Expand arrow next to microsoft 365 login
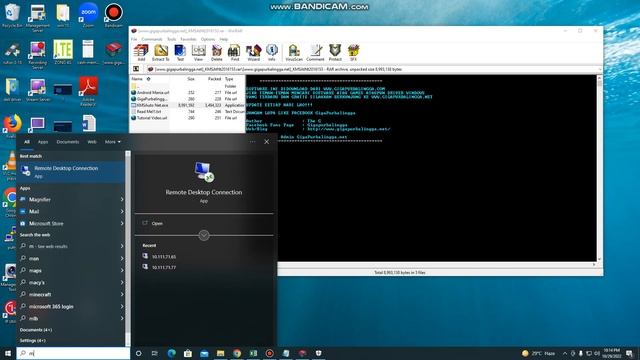The height and width of the screenshot is (360, 640). click(x=122, y=306)
